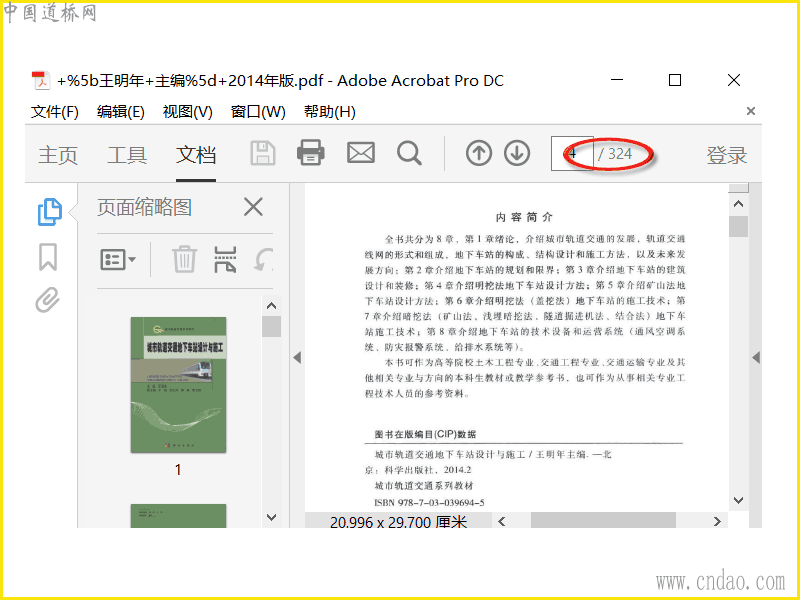Click document vertical scrollbar thumb
The width and height of the screenshot is (800, 600).
coord(738,227)
